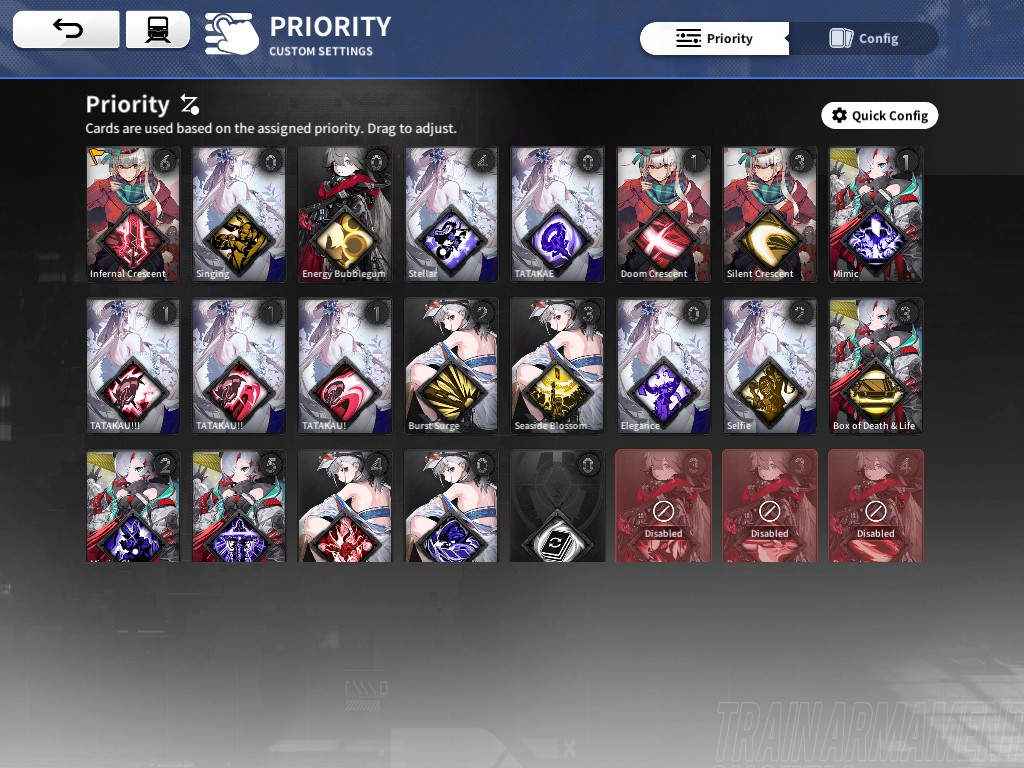Click the back arrow button

coord(66,29)
